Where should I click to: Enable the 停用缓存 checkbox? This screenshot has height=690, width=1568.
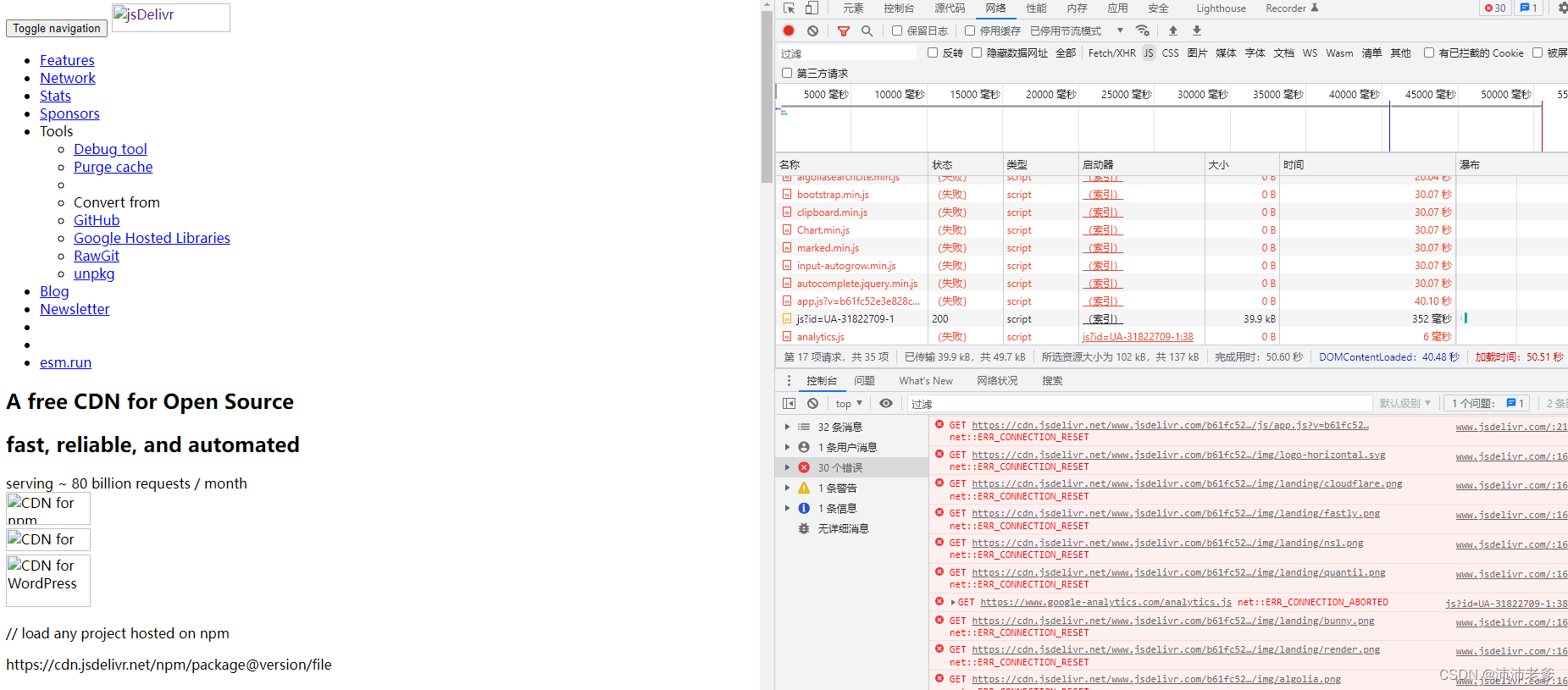coord(970,30)
